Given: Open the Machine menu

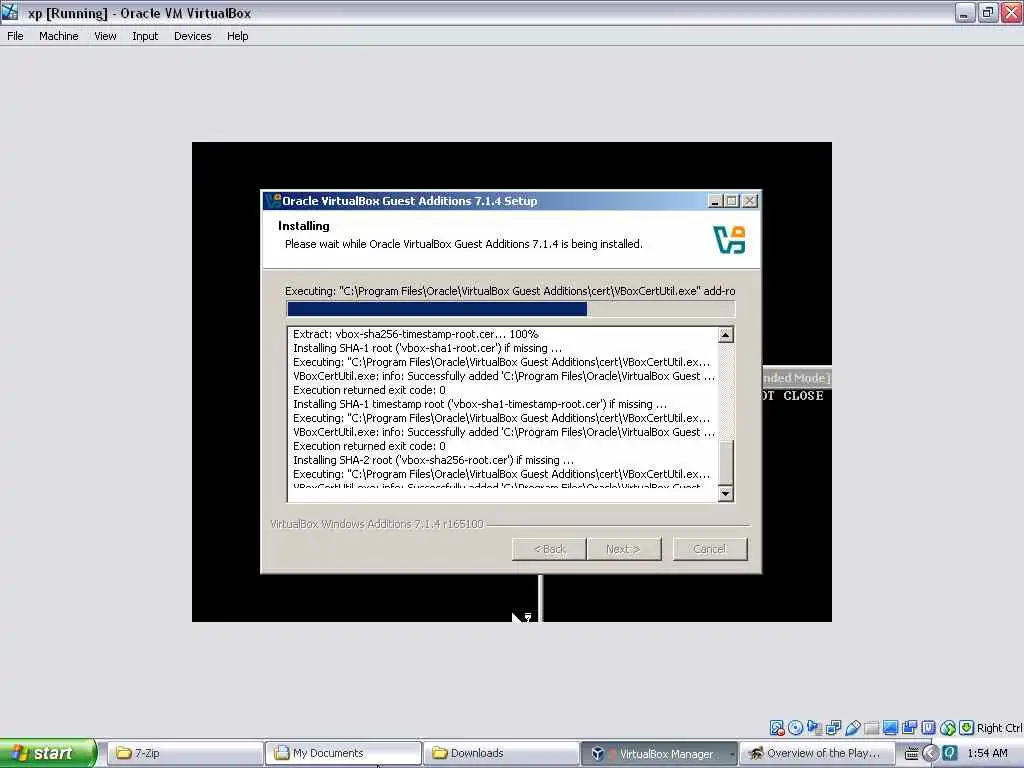Looking at the screenshot, I should pos(59,36).
